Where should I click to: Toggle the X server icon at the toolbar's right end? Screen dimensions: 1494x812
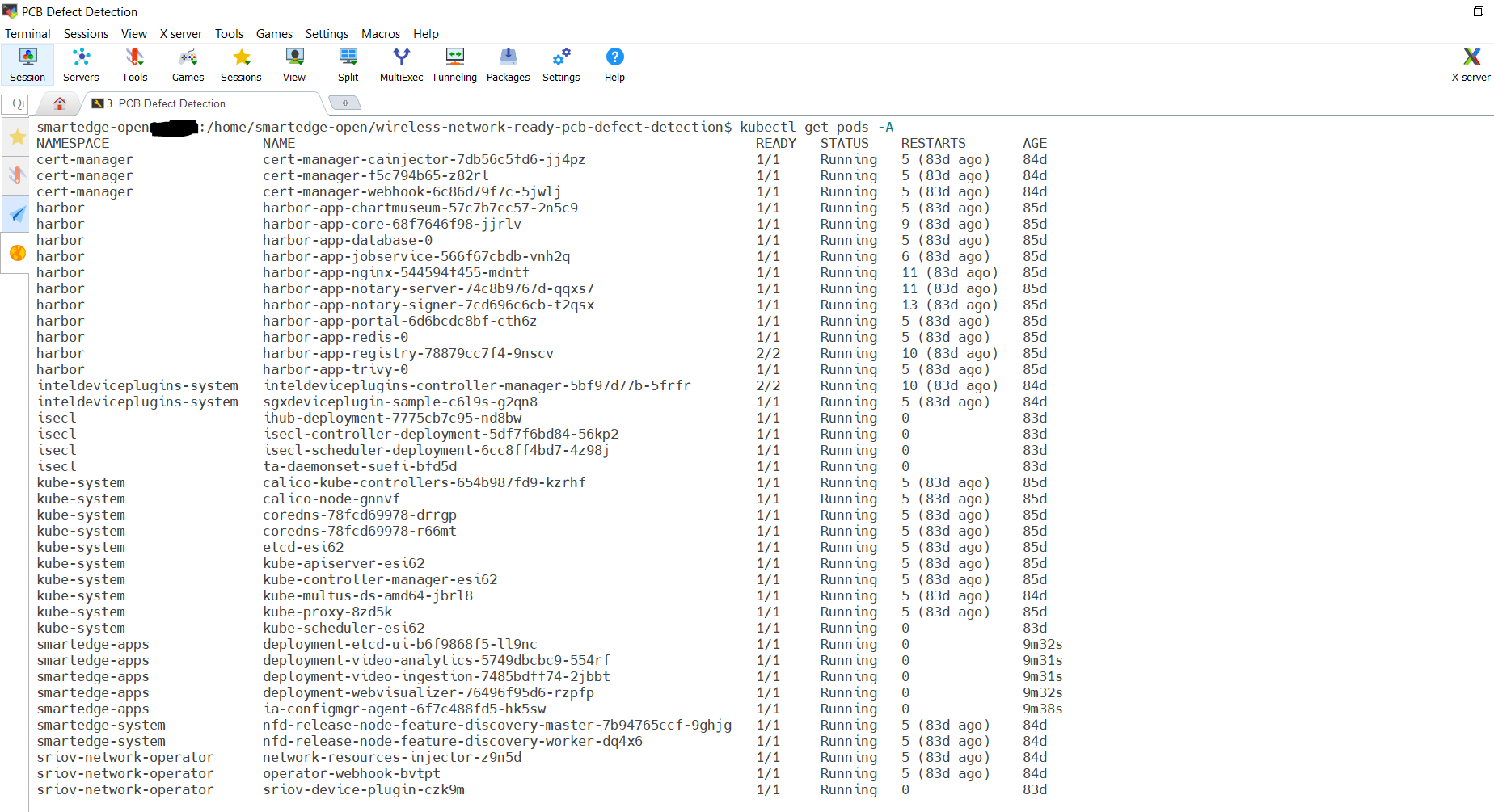1471,65
